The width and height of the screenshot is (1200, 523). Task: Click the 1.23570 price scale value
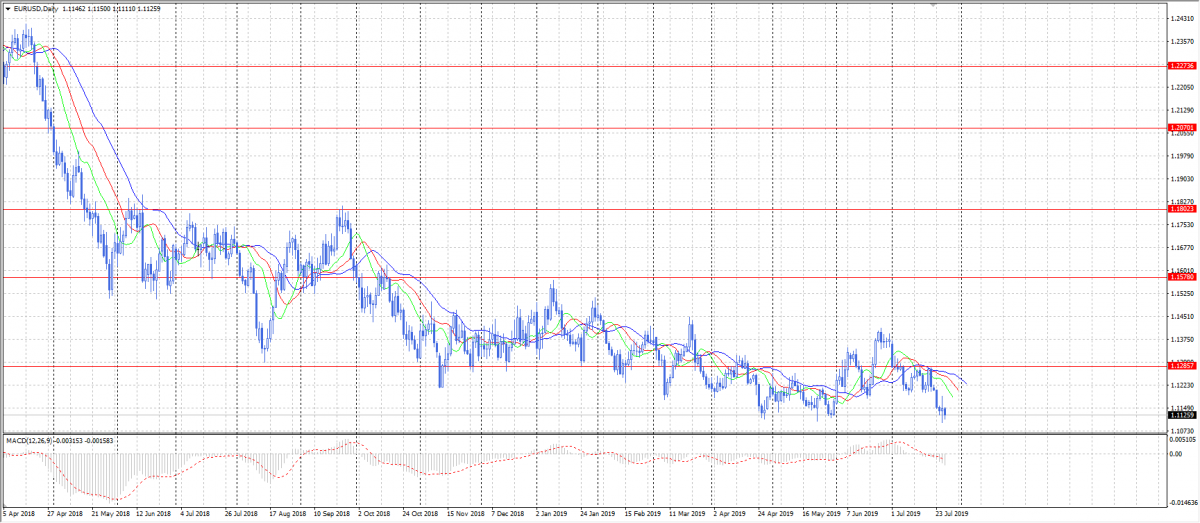pyautogui.click(x=1183, y=41)
